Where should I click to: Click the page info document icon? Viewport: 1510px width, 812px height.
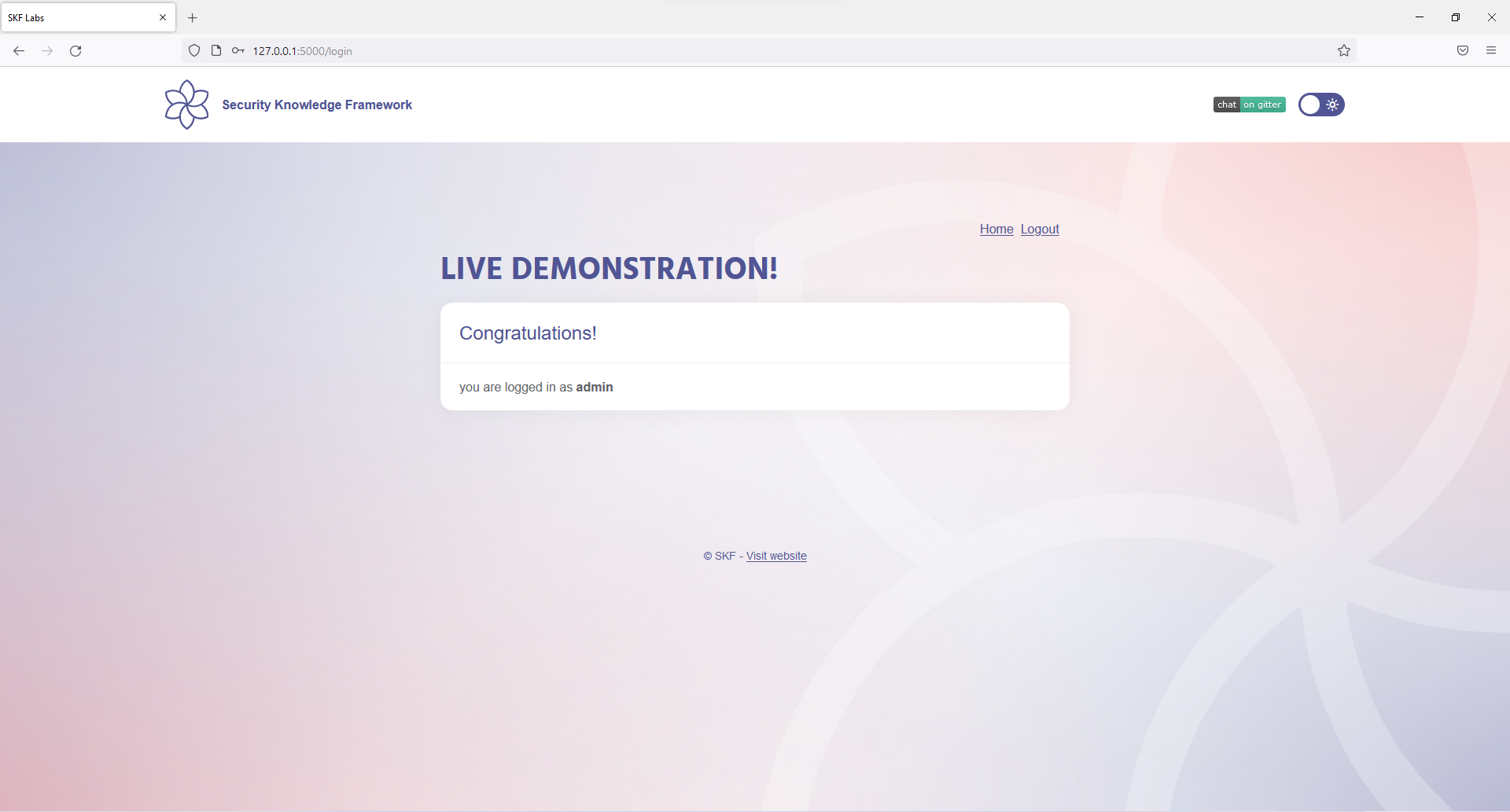tap(216, 51)
